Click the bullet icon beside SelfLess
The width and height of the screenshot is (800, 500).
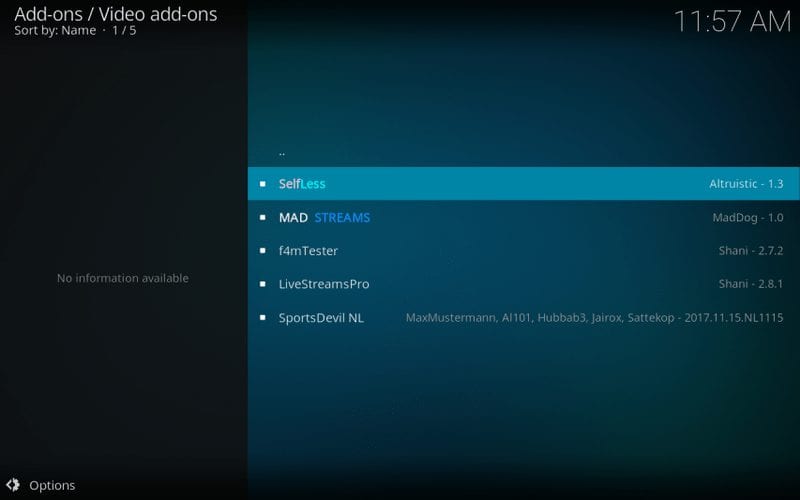[262, 184]
